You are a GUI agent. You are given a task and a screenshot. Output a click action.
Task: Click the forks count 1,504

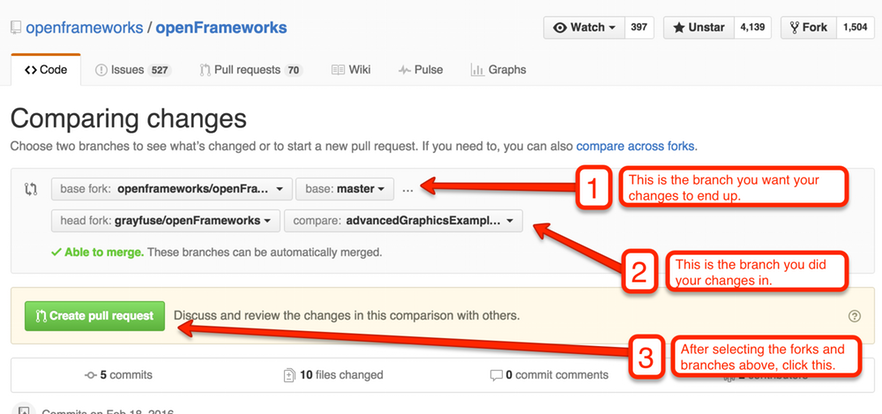point(856,28)
